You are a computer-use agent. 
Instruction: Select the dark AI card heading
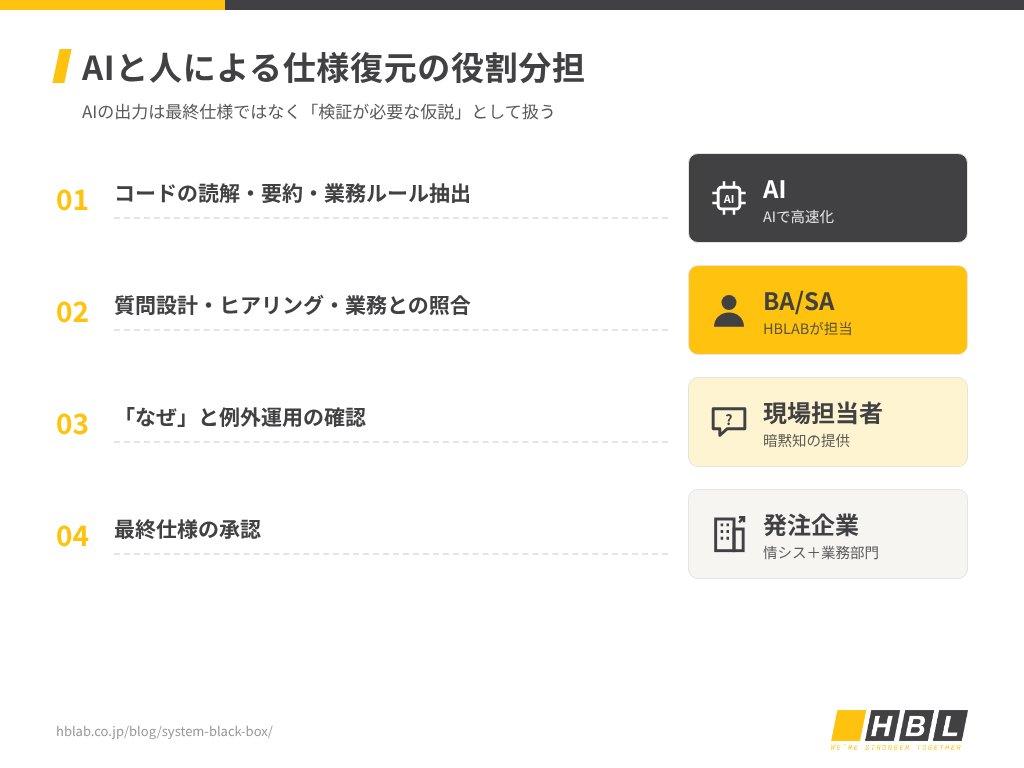[774, 189]
